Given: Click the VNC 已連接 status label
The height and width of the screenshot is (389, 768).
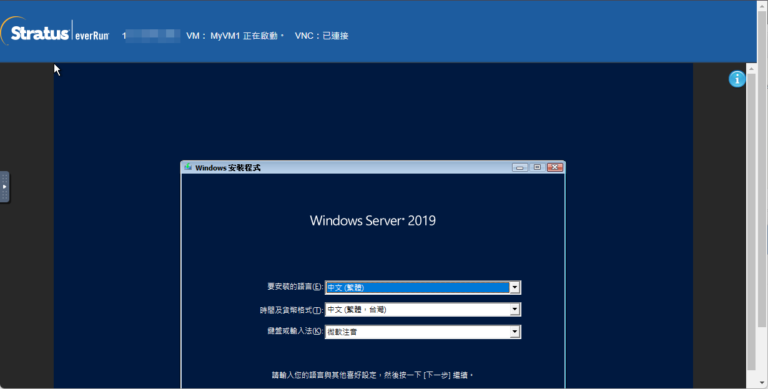Looking at the screenshot, I should 321,36.
